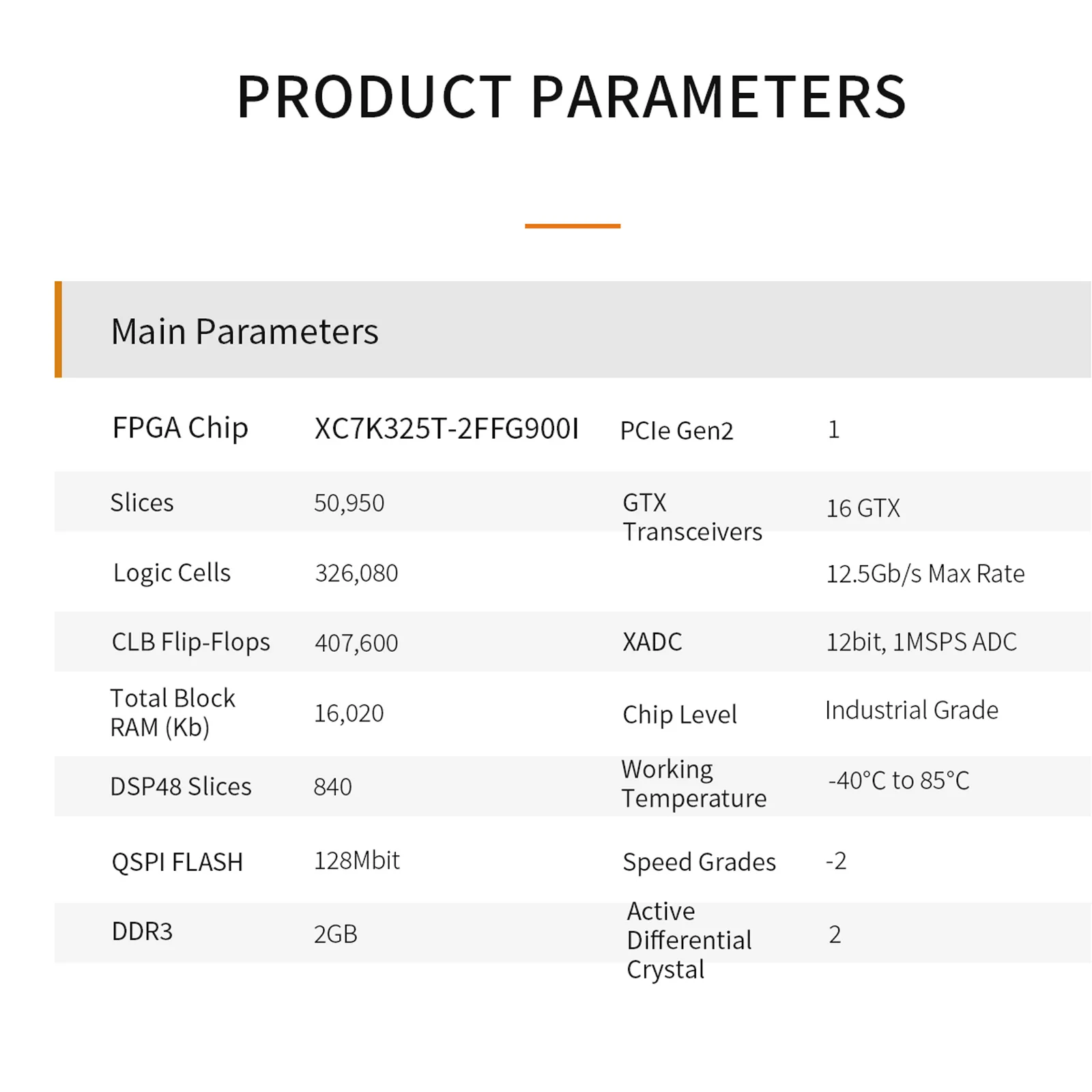Select the QSPI FLASH 128Mbit value
This screenshot has height=1092, width=1092.
coord(356,861)
